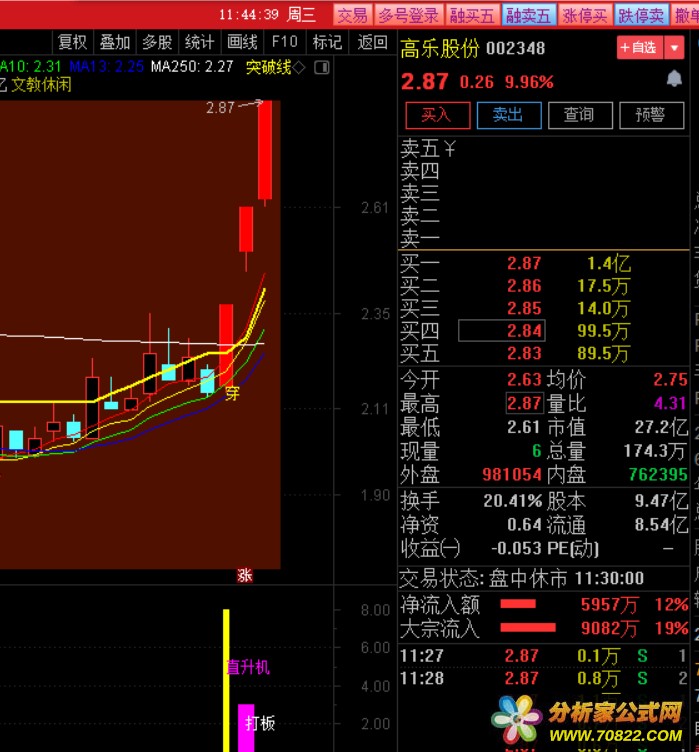Viewport: 699px width, 752px height.
Task: Click 多号登录 in top bar
Action: tap(408, 15)
